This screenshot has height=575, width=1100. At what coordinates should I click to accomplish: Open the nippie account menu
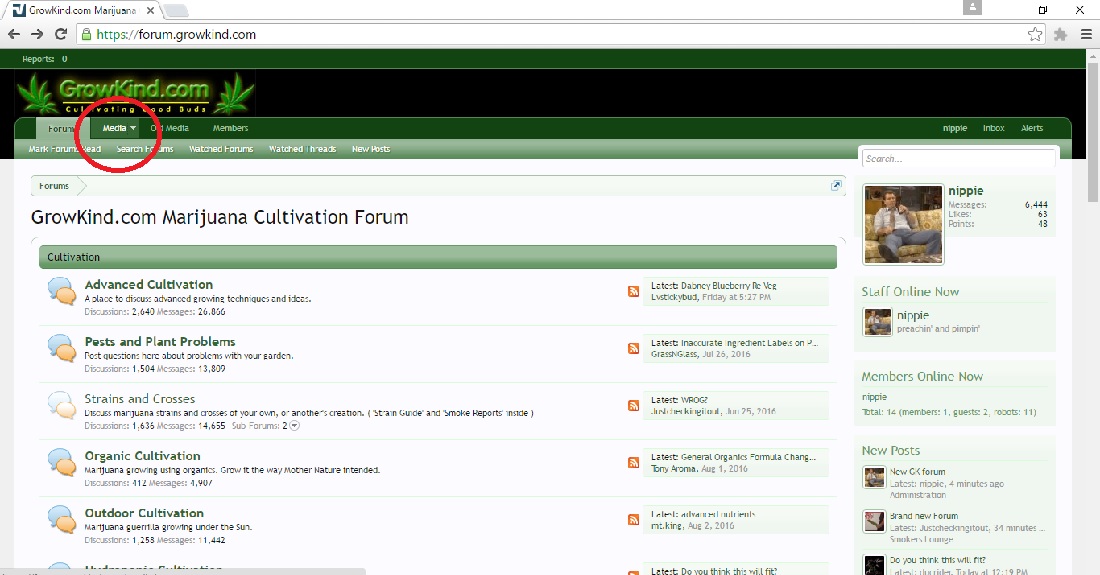click(x=955, y=128)
